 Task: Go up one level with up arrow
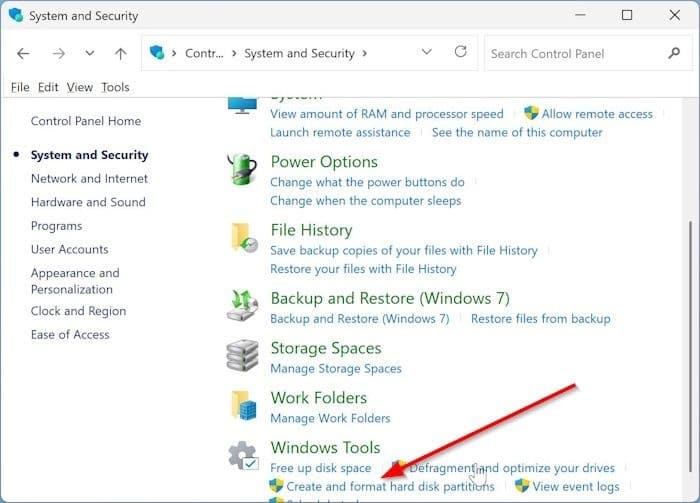tap(121, 53)
